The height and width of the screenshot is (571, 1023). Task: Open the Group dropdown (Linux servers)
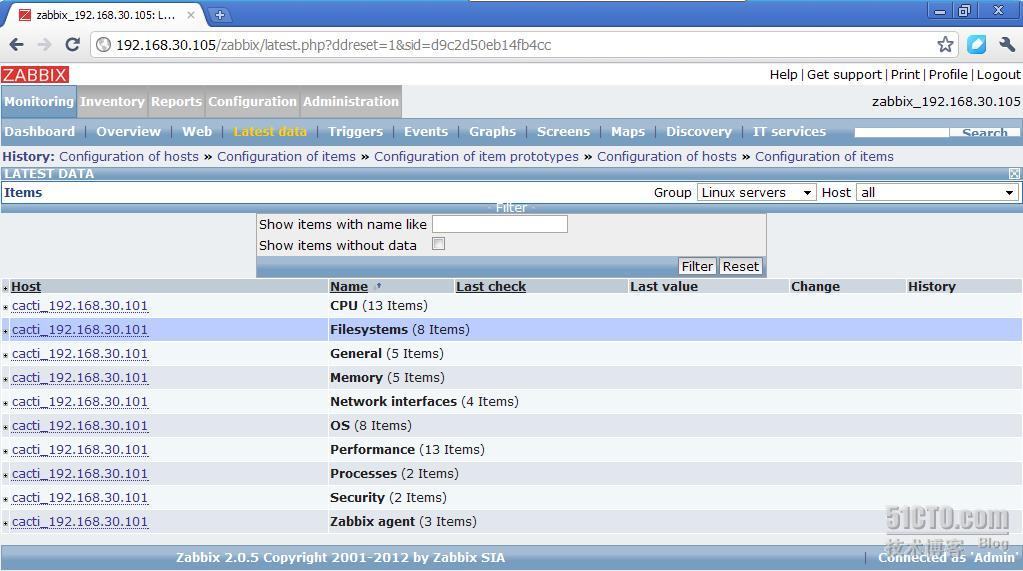point(756,193)
